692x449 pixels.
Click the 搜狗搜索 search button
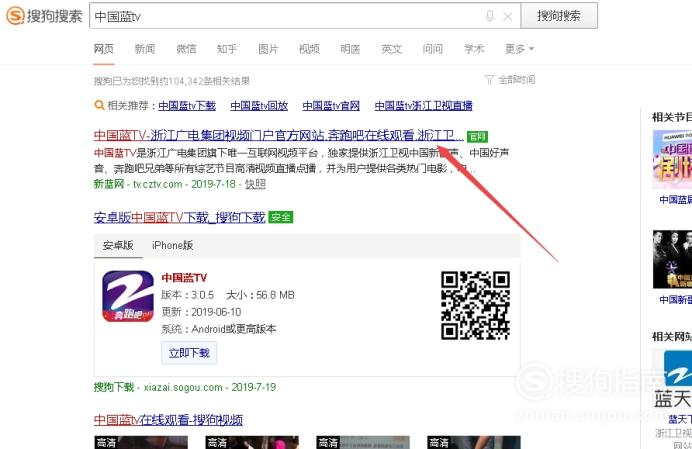[x=559, y=16]
